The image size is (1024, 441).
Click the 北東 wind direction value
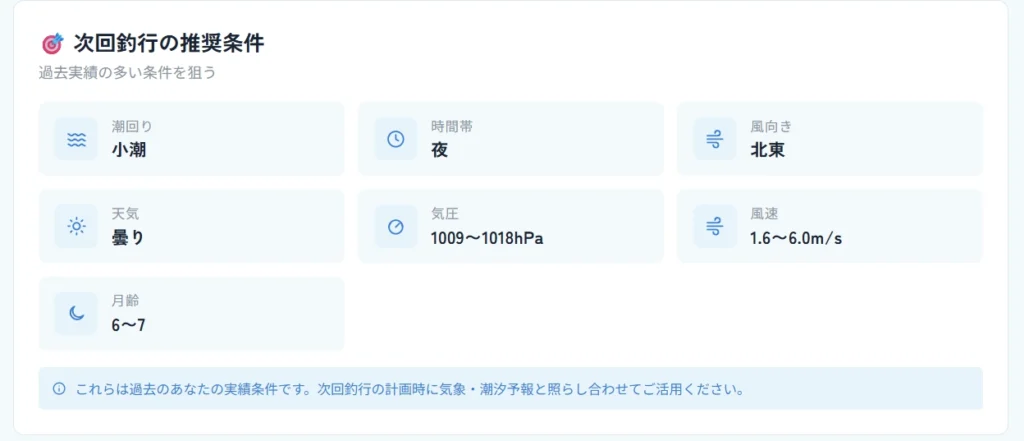click(767, 150)
